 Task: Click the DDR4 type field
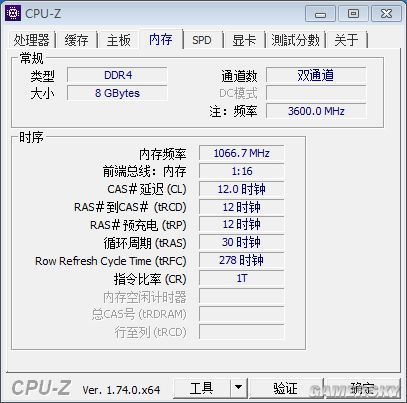click(x=117, y=75)
